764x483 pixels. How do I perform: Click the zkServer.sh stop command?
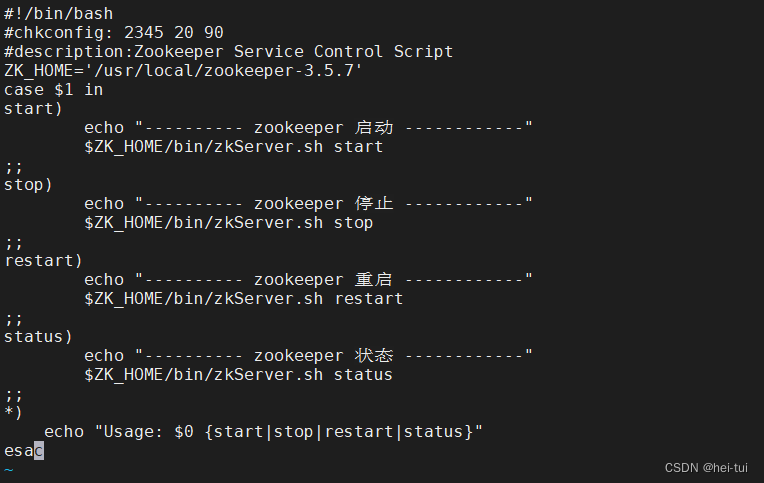pos(228,223)
